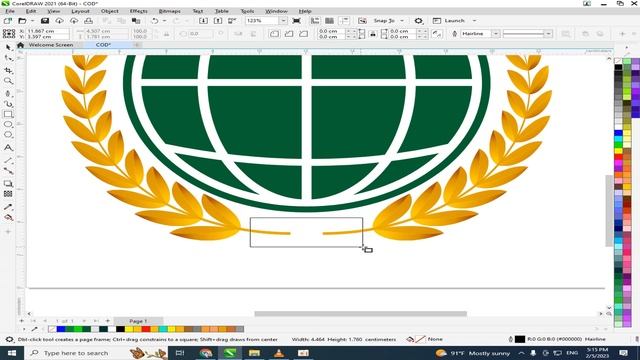Select the Ellipse tool
Viewport: 640px width, 360px height.
[8, 124]
